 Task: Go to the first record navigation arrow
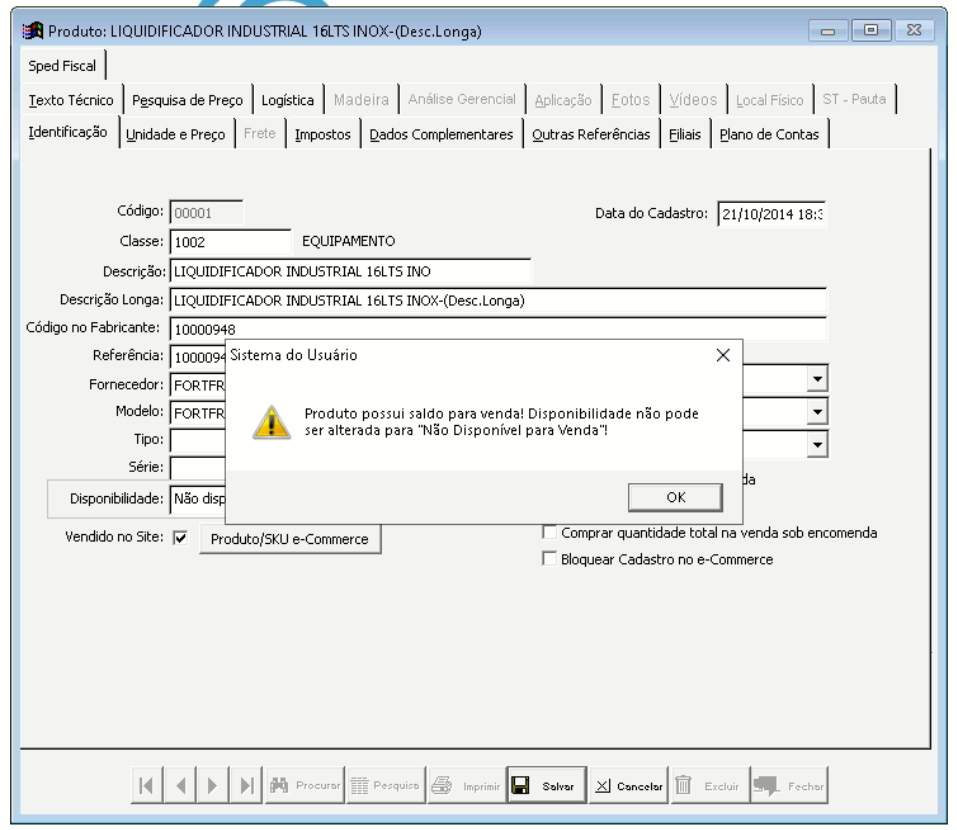(146, 785)
